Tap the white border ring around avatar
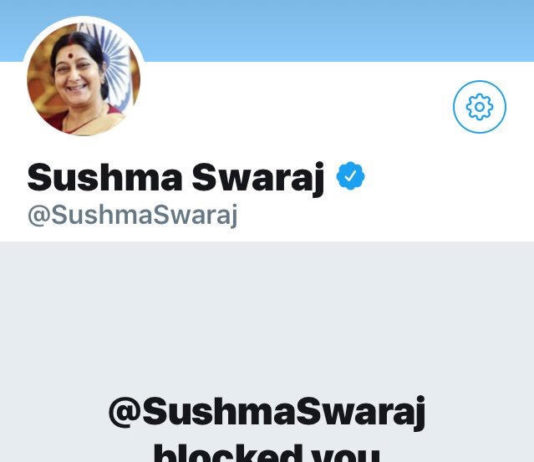 [x=83, y=19]
